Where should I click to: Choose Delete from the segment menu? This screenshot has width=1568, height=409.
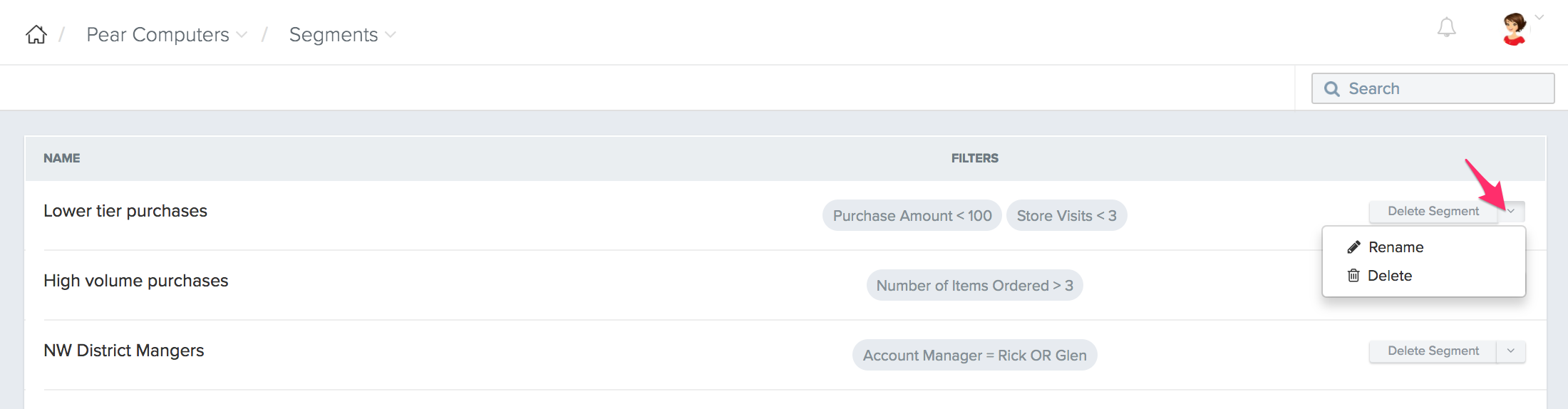tap(1389, 276)
